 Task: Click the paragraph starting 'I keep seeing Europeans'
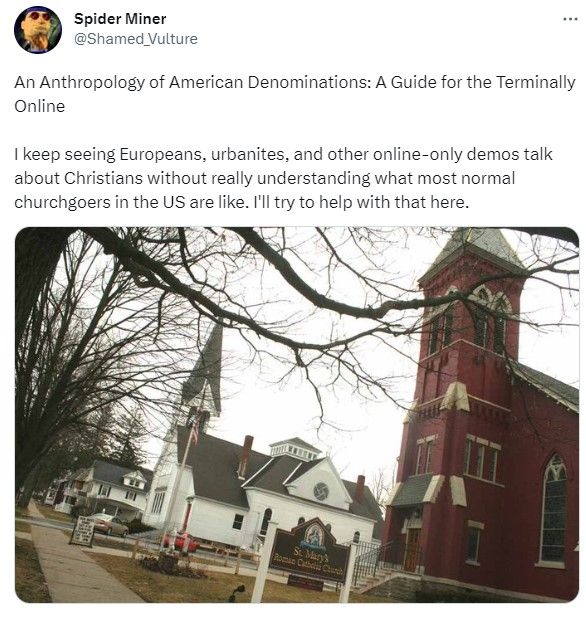(x=284, y=178)
